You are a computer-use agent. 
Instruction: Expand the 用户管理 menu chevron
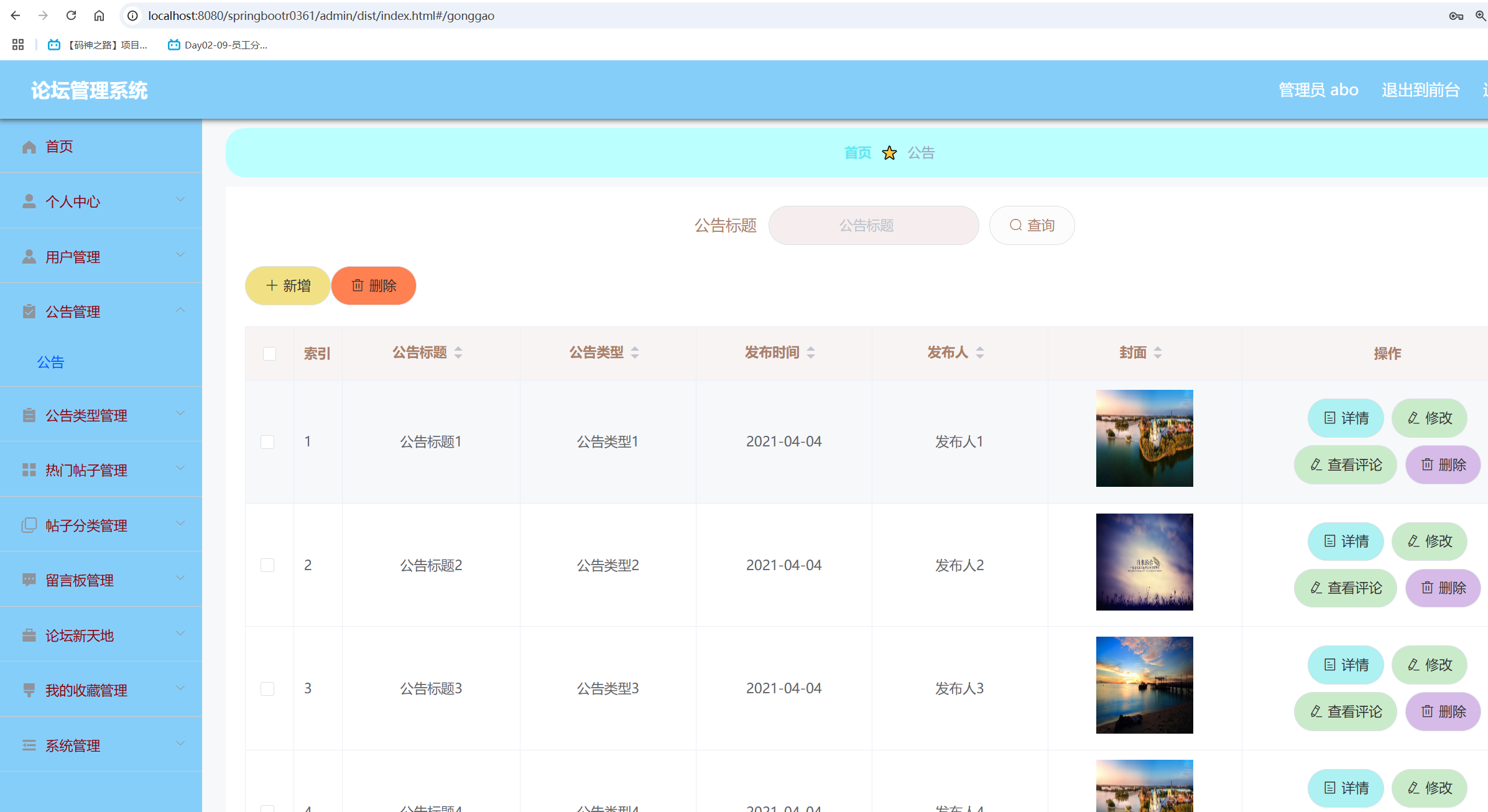180,255
